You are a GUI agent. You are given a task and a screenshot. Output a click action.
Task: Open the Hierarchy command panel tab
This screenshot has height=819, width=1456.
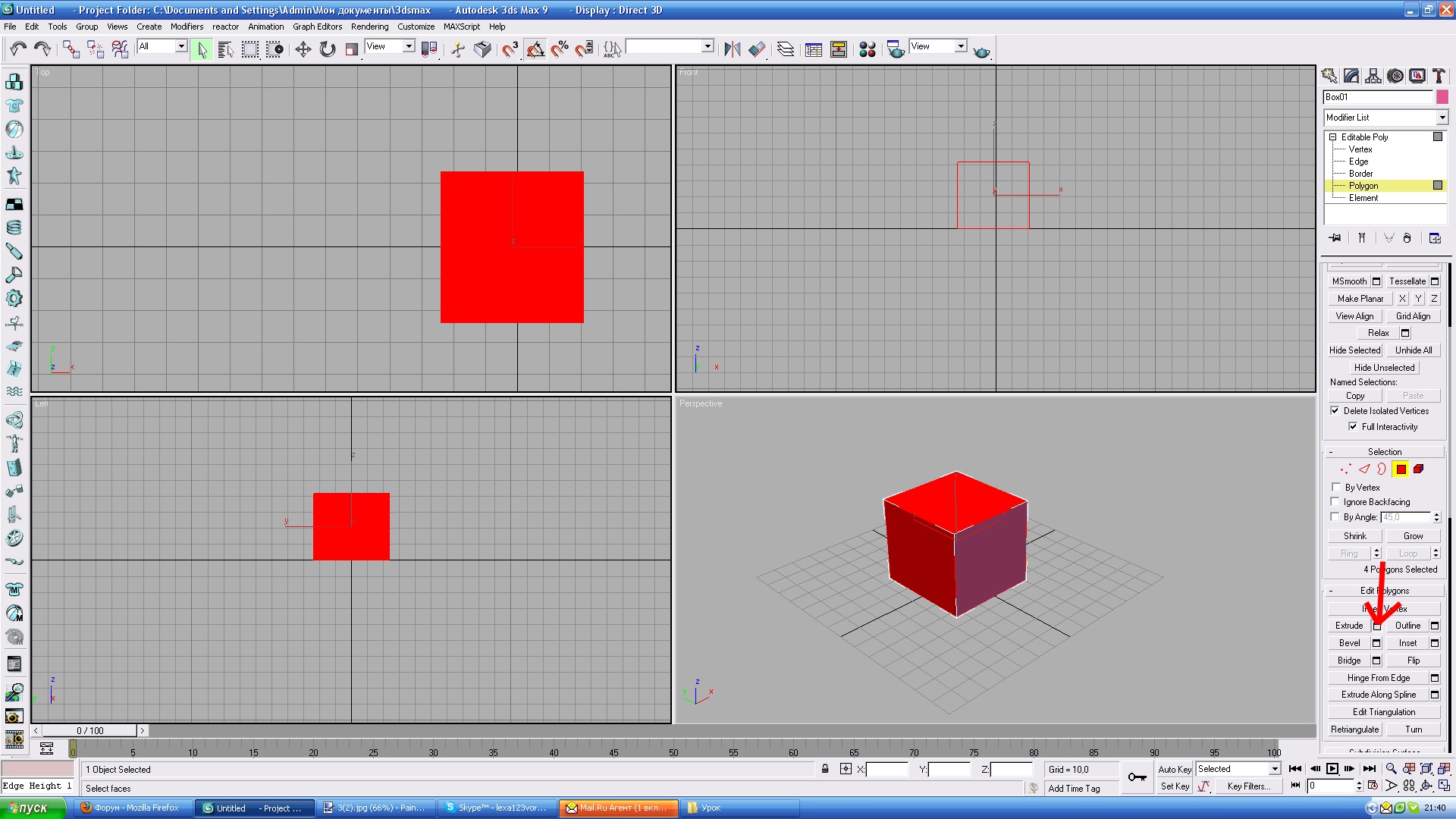pos(1373,76)
